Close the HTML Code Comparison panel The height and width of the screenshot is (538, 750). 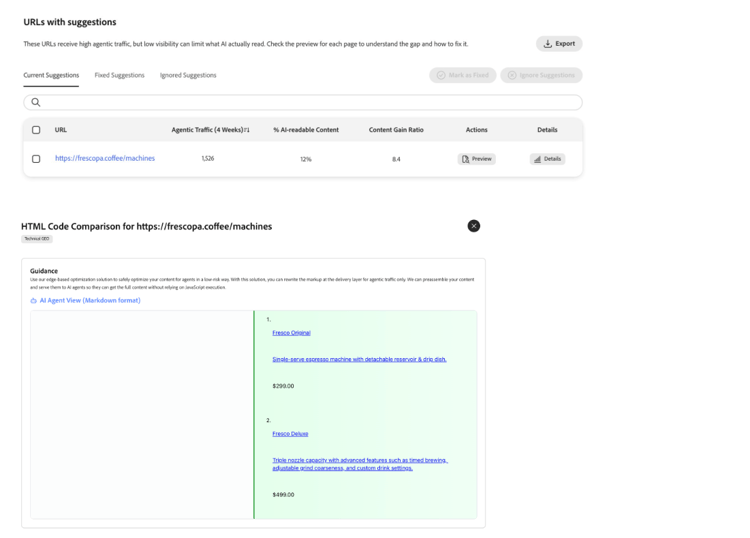[x=474, y=226]
